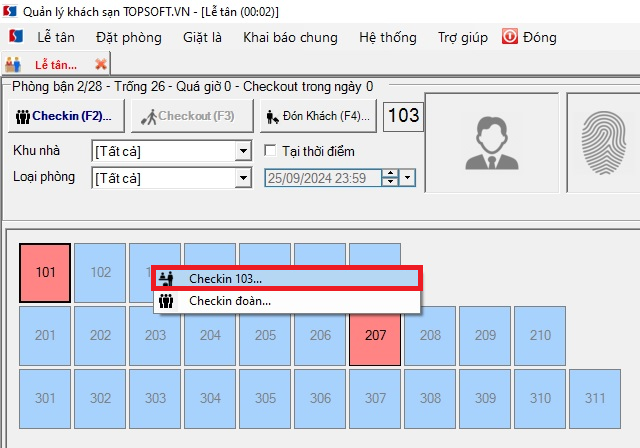Select room 308 tile

pos(430,399)
